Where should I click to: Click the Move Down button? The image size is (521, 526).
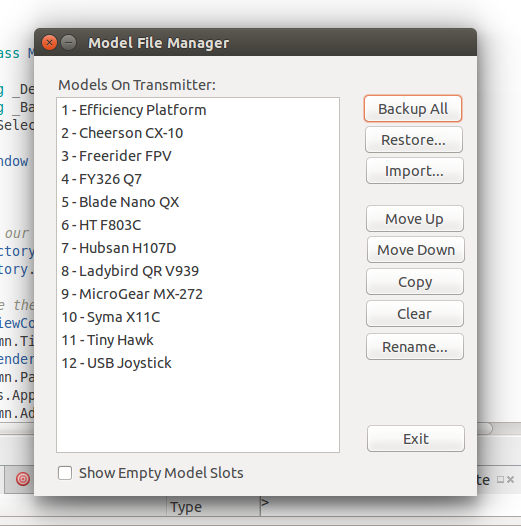[416, 250]
